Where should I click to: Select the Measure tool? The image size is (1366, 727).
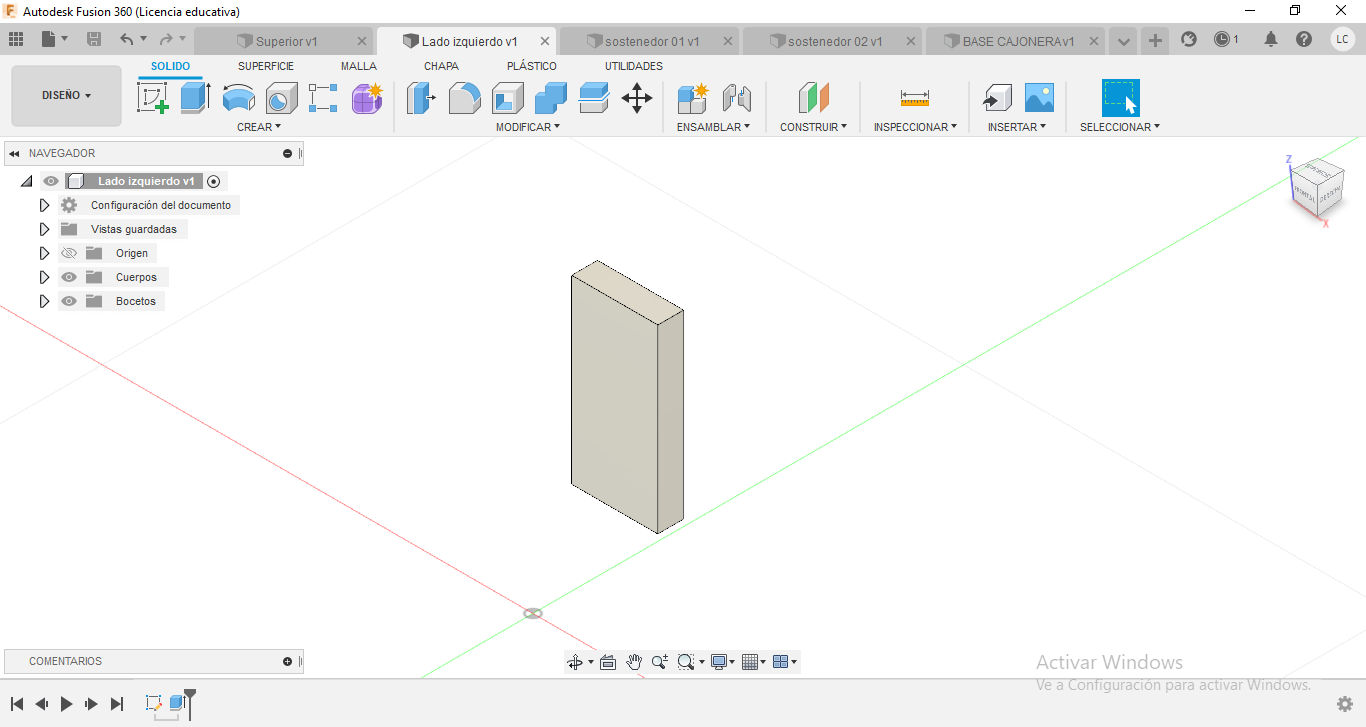tap(915, 98)
